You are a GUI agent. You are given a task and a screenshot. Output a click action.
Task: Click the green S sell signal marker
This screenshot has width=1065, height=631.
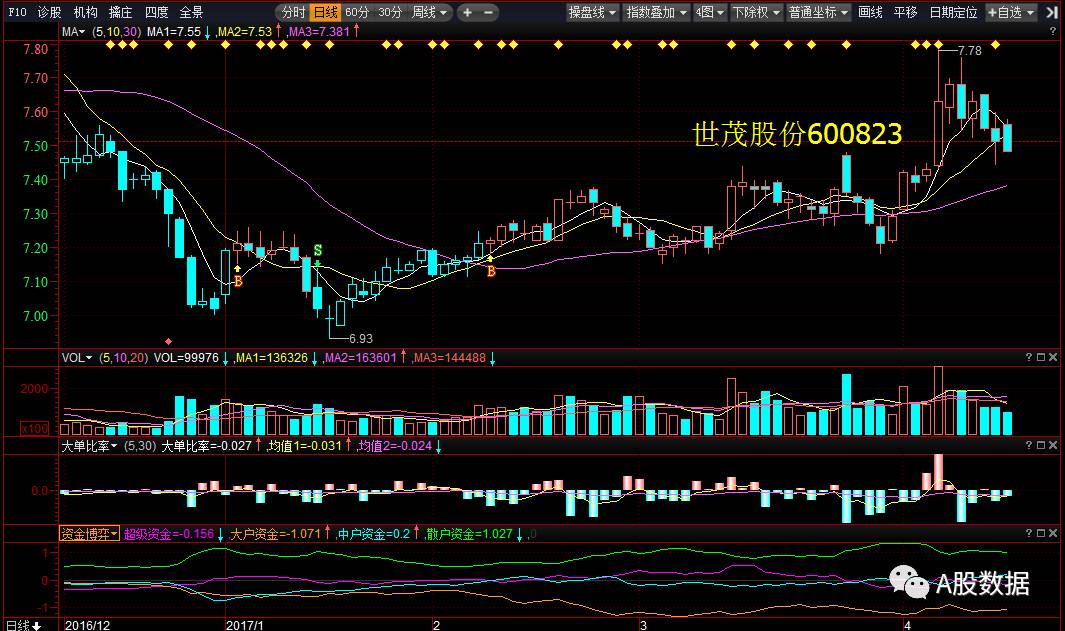tap(317, 251)
